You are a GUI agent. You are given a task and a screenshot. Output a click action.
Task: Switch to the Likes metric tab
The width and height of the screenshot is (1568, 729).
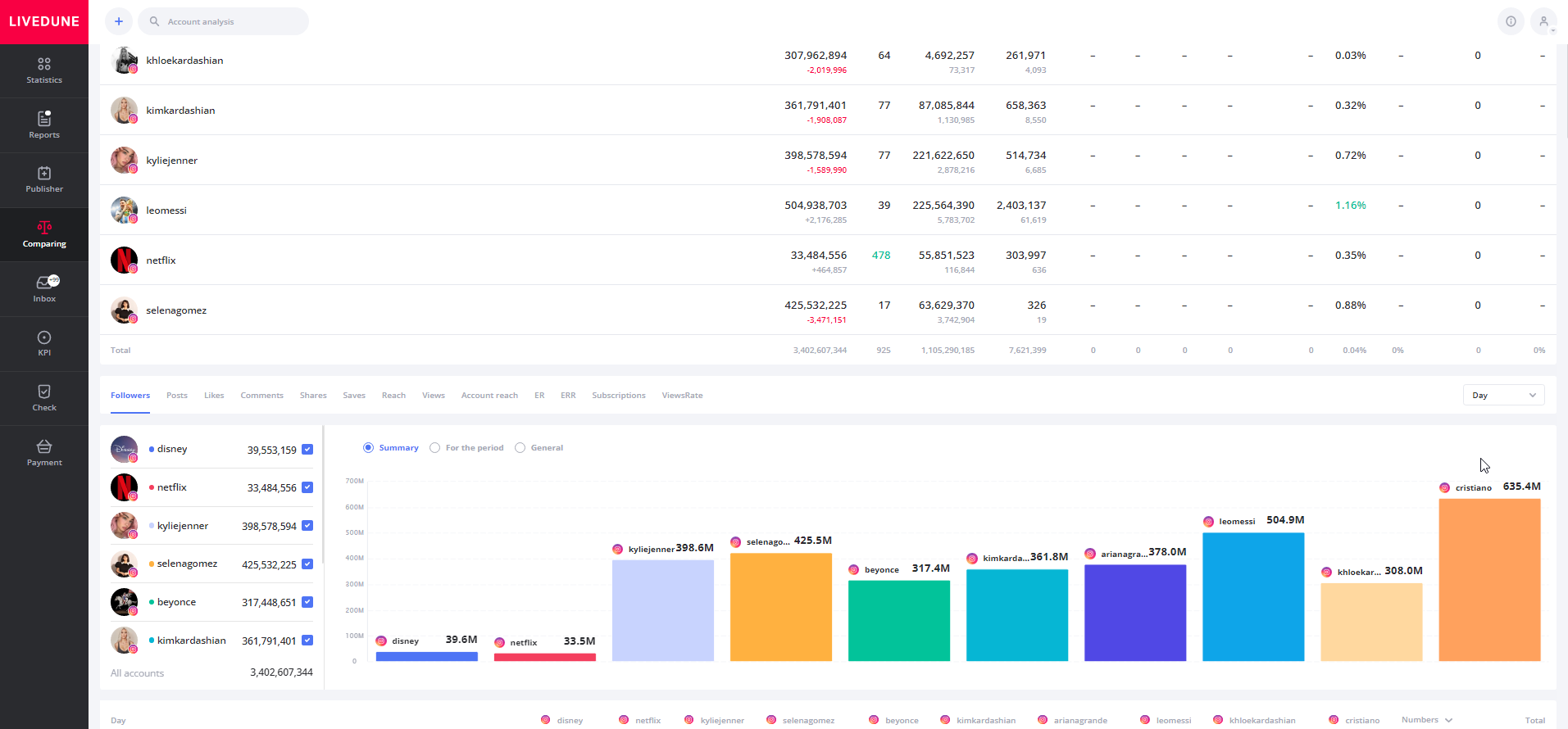click(x=214, y=396)
